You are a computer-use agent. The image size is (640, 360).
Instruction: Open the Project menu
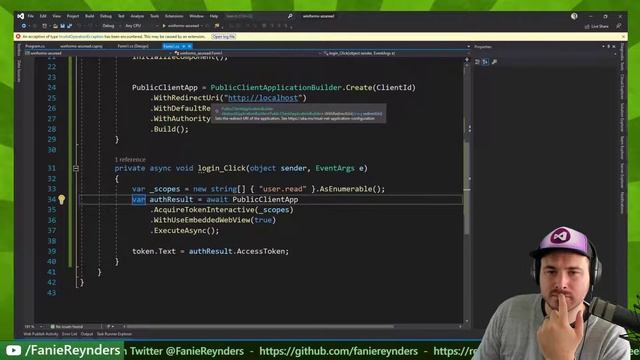coord(73,16)
